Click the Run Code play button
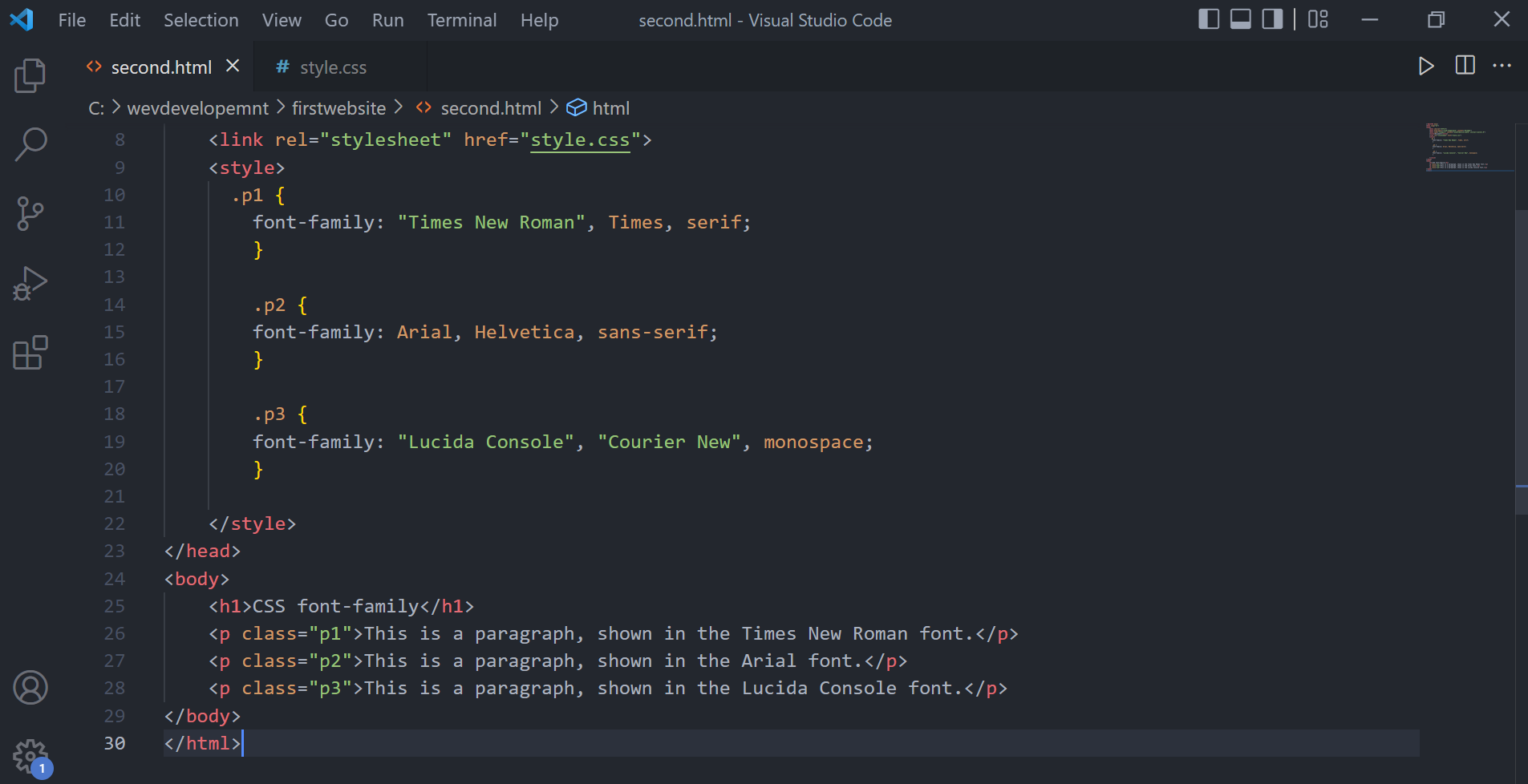This screenshot has height=784, width=1528. [x=1425, y=66]
